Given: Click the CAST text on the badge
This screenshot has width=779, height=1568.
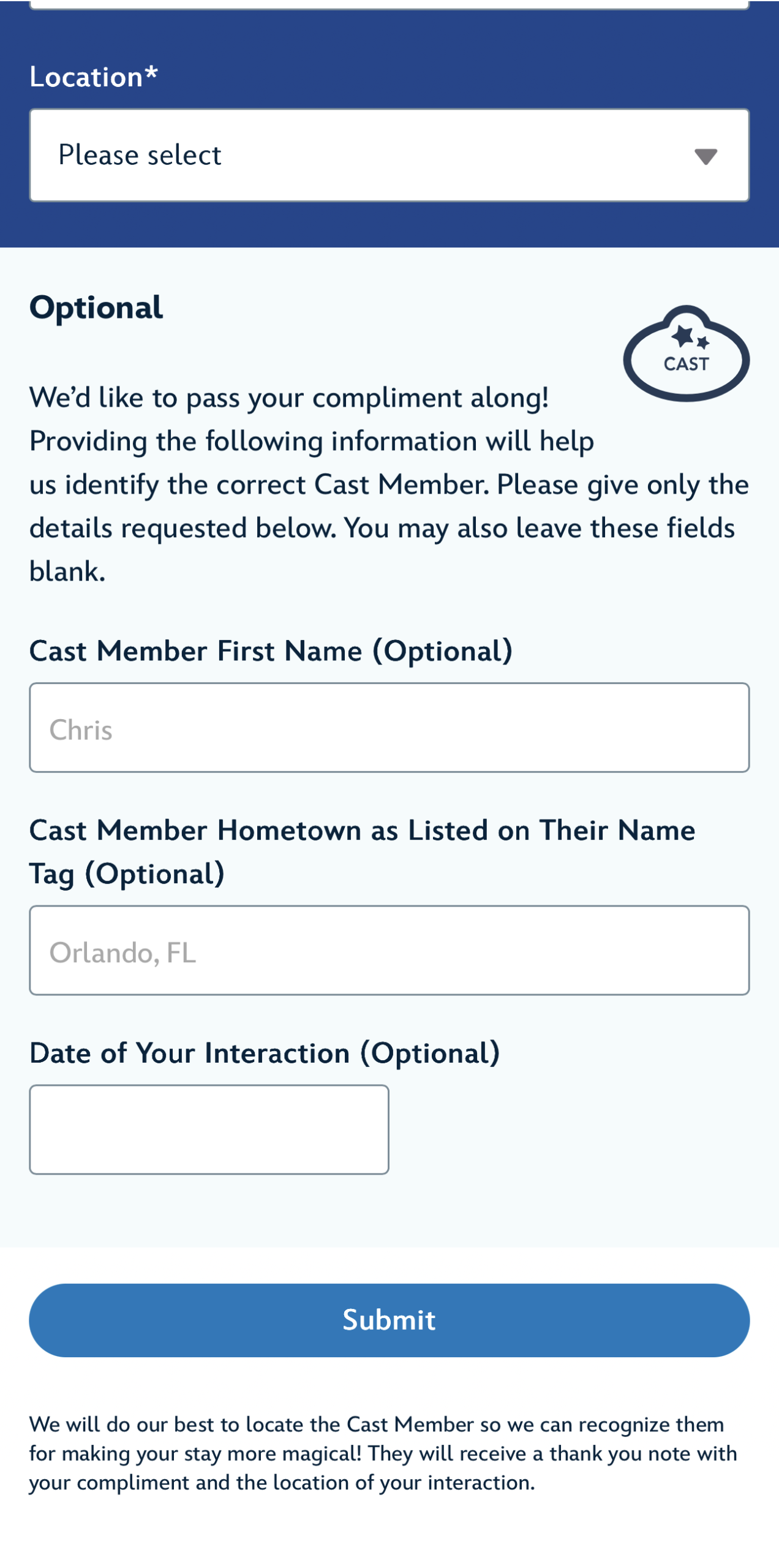Looking at the screenshot, I should click(x=686, y=364).
